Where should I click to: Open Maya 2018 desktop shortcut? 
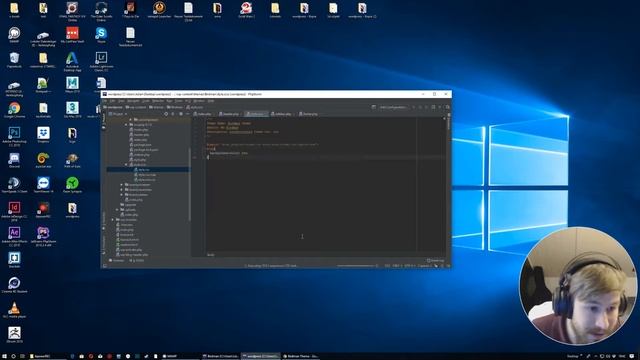72,84
